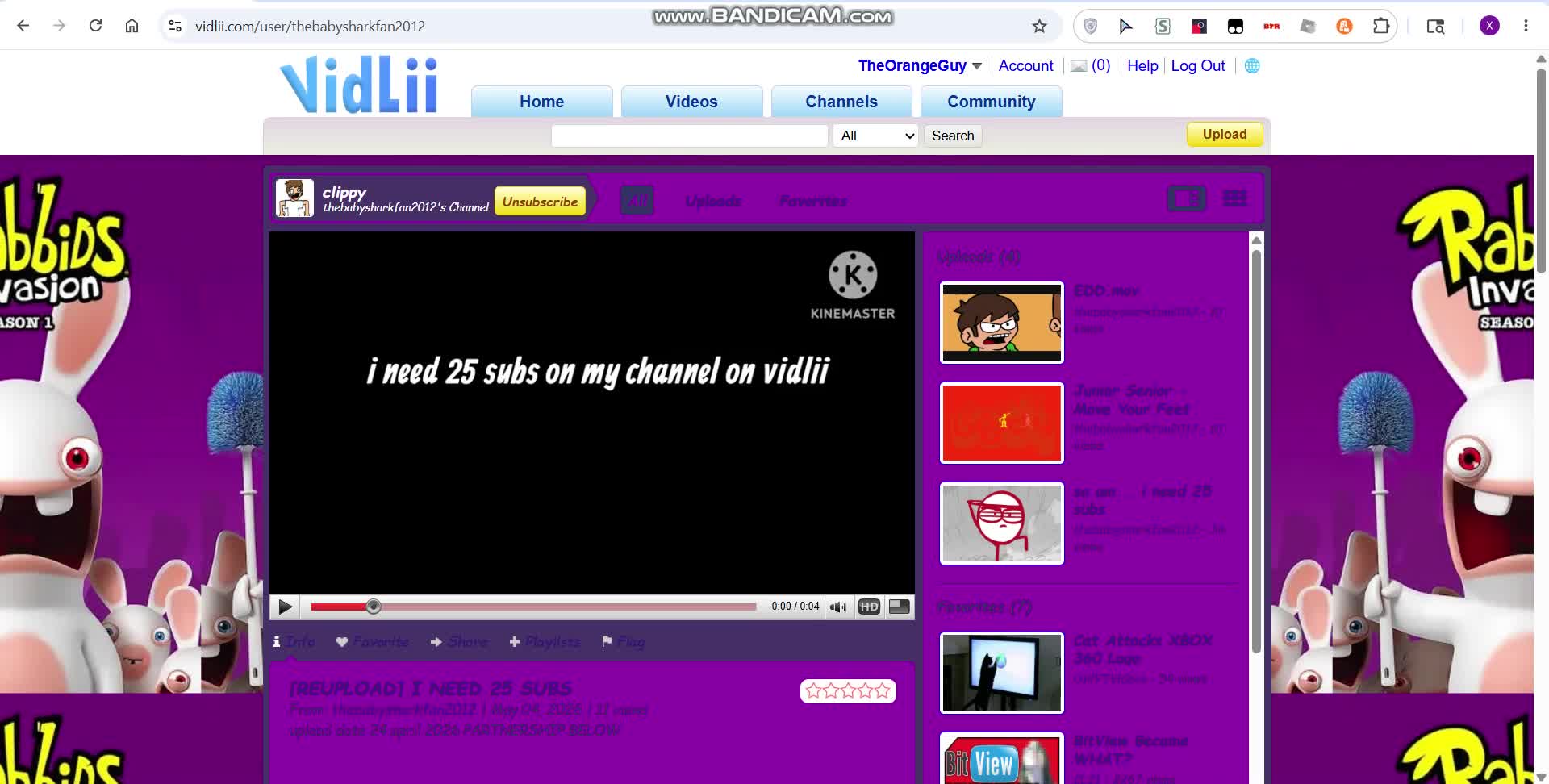Viewport: 1549px width, 784px height.
Task: Click the [REUPLOAD] I NEED 25 SUBS title
Action: pos(430,689)
